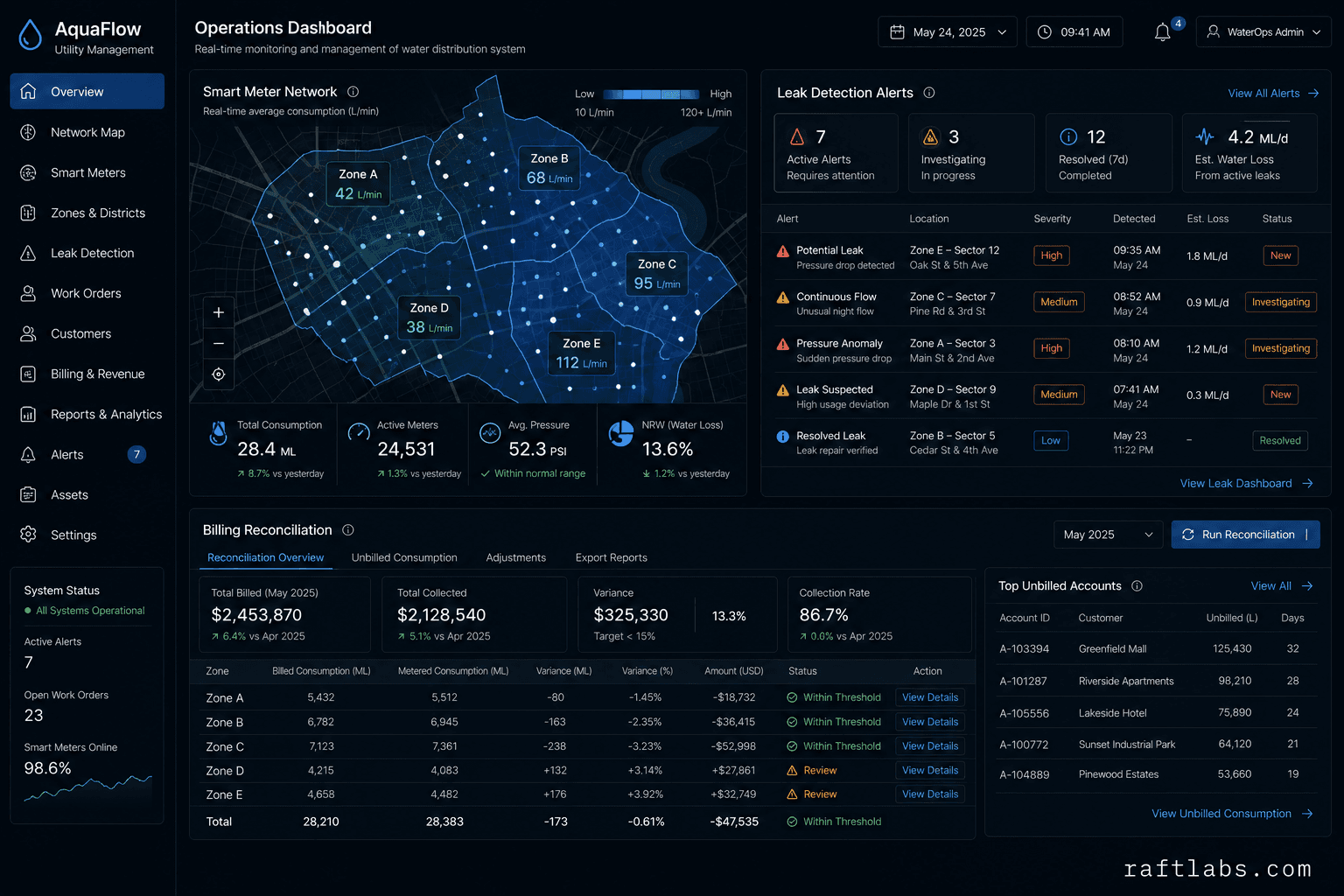Recenter map with the locate target icon
Screen dimensions: 1344x896
pos(219,374)
